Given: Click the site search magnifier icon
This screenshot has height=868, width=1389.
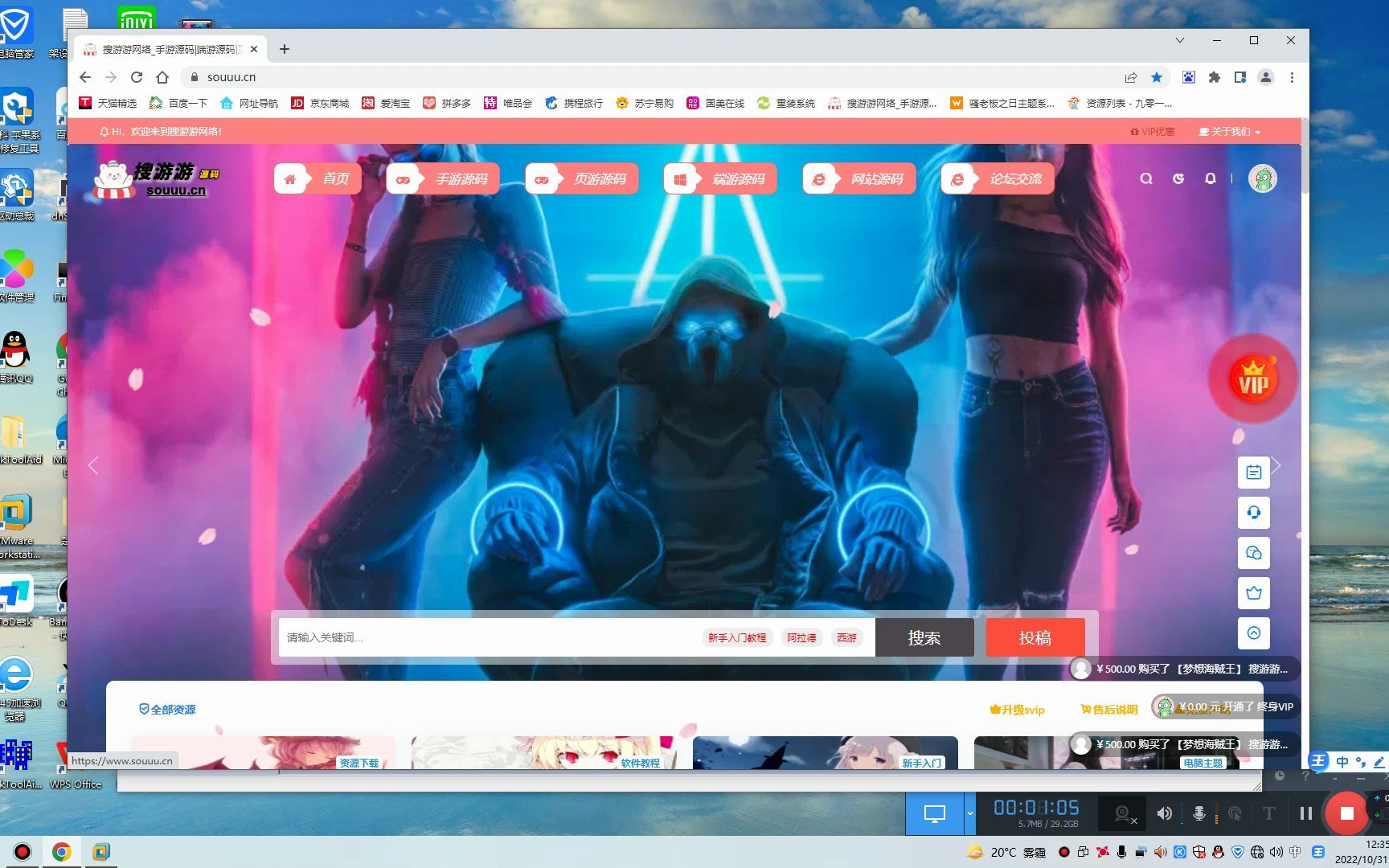Looking at the screenshot, I should point(1146,178).
